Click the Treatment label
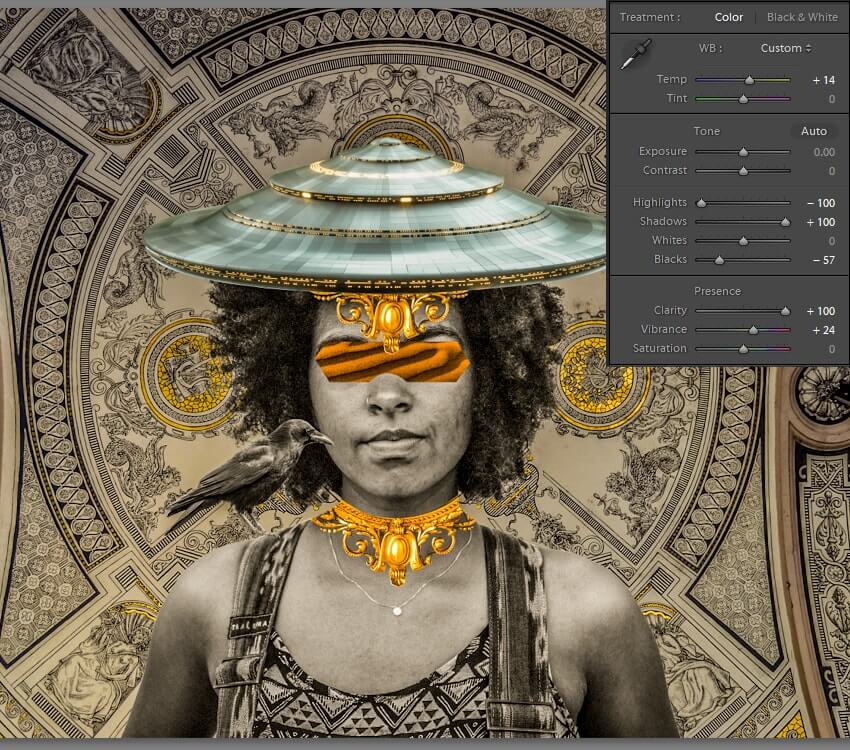Viewport: 850px width, 750px height. point(649,17)
